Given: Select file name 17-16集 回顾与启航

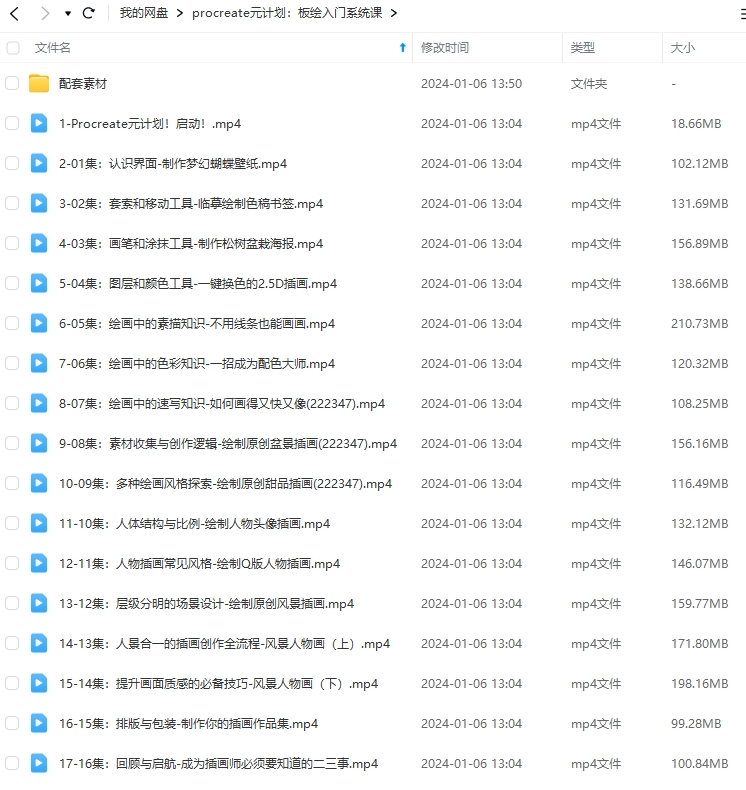Looking at the screenshot, I should click(x=218, y=764).
